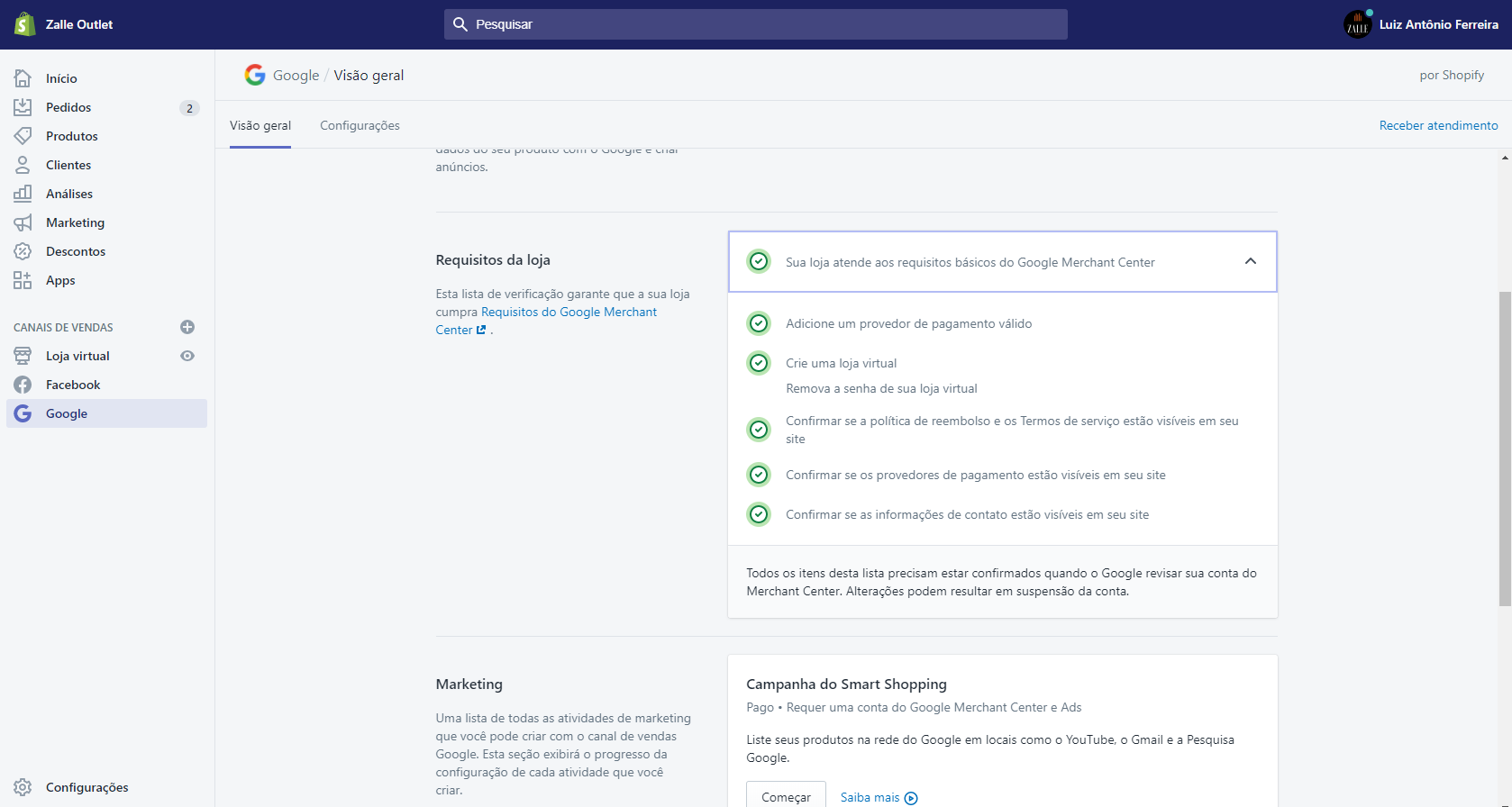Click into the Pesquisar search field
Image resolution: width=1512 pixels, height=807 pixels.
tap(755, 24)
